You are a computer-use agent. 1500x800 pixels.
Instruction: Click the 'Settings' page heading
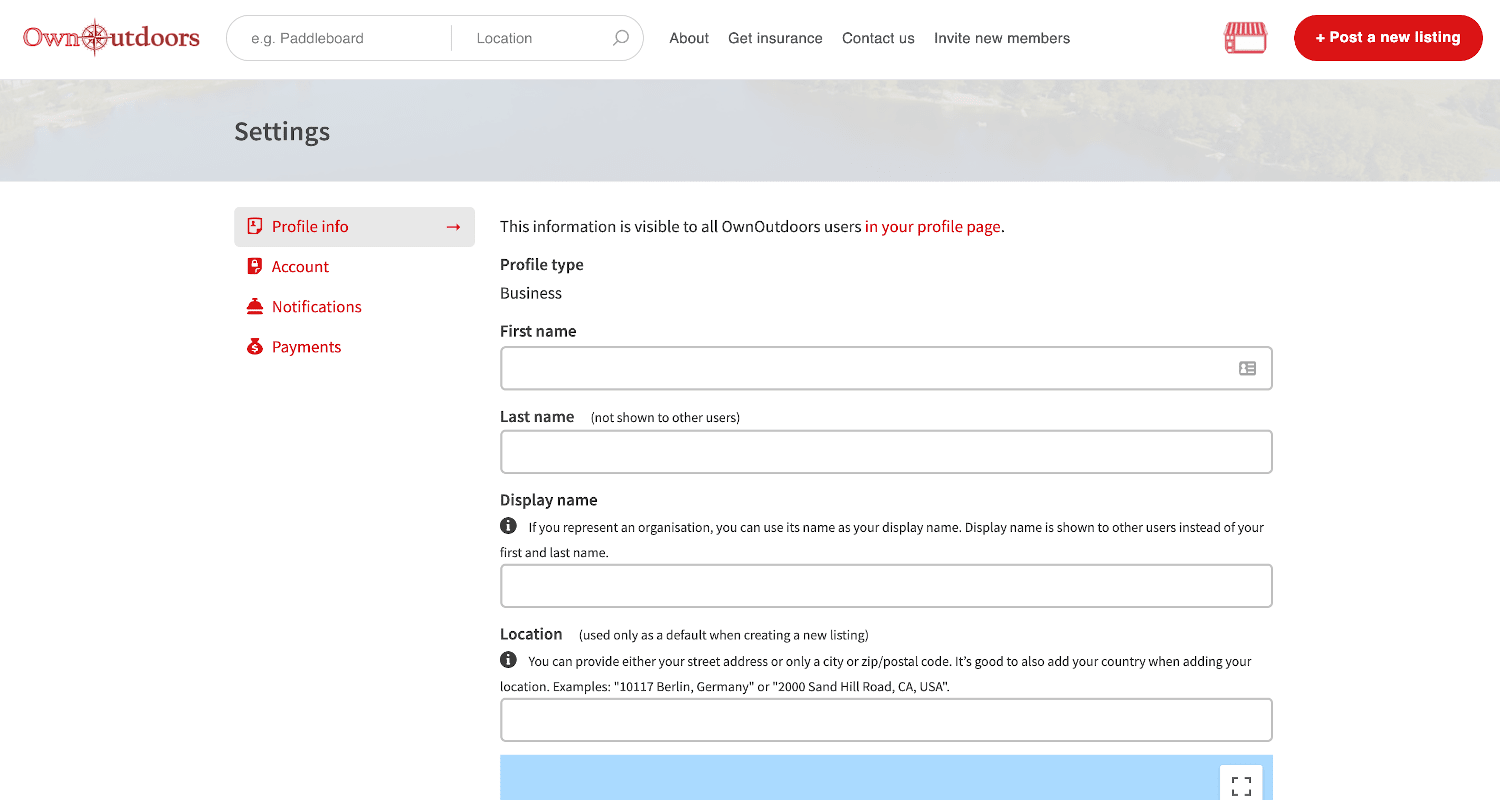(x=282, y=132)
